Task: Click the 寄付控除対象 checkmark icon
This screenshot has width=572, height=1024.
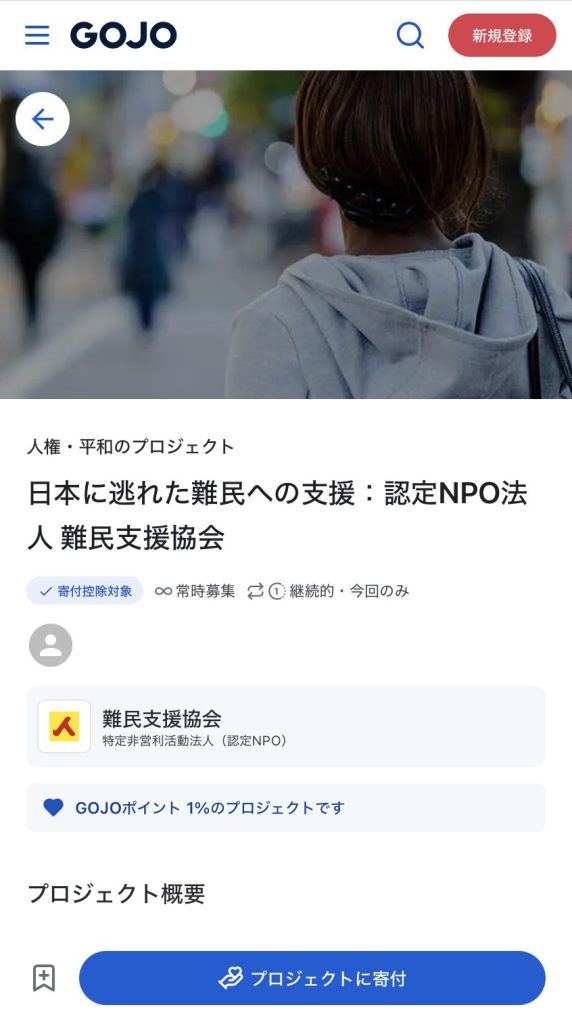Action: click(x=46, y=592)
